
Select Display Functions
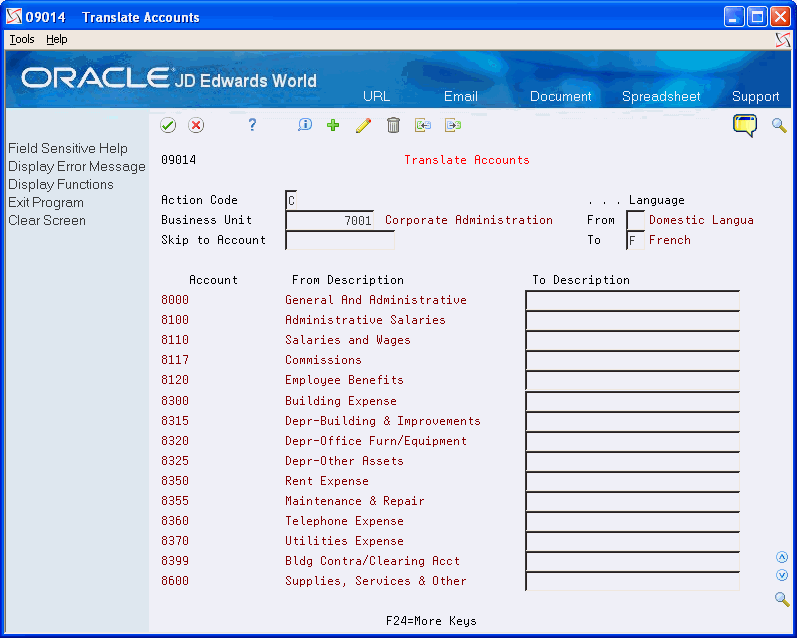[x=61, y=184]
